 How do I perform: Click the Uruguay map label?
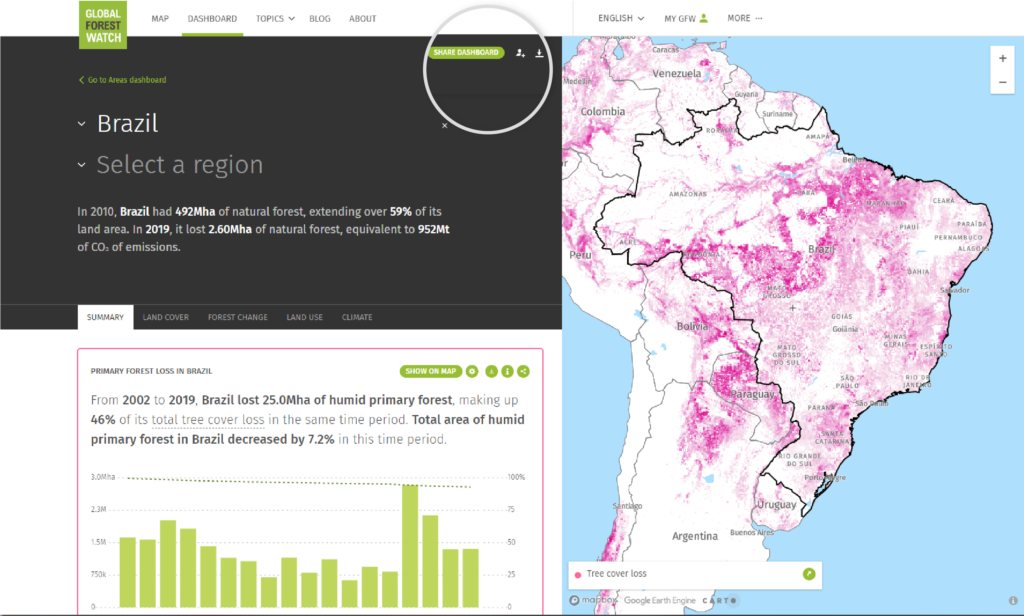(776, 504)
